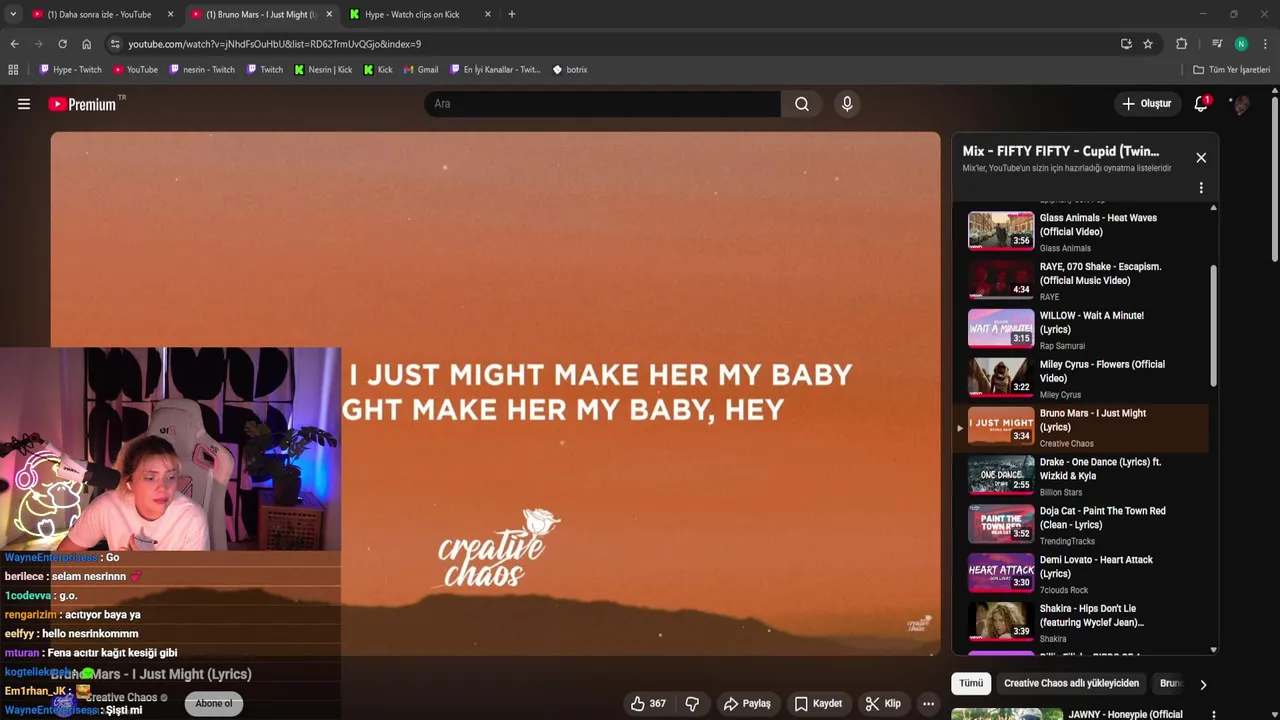Screen dimensions: 1280x720
Task: Open more actions three-dot menu under video
Action: point(929,704)
